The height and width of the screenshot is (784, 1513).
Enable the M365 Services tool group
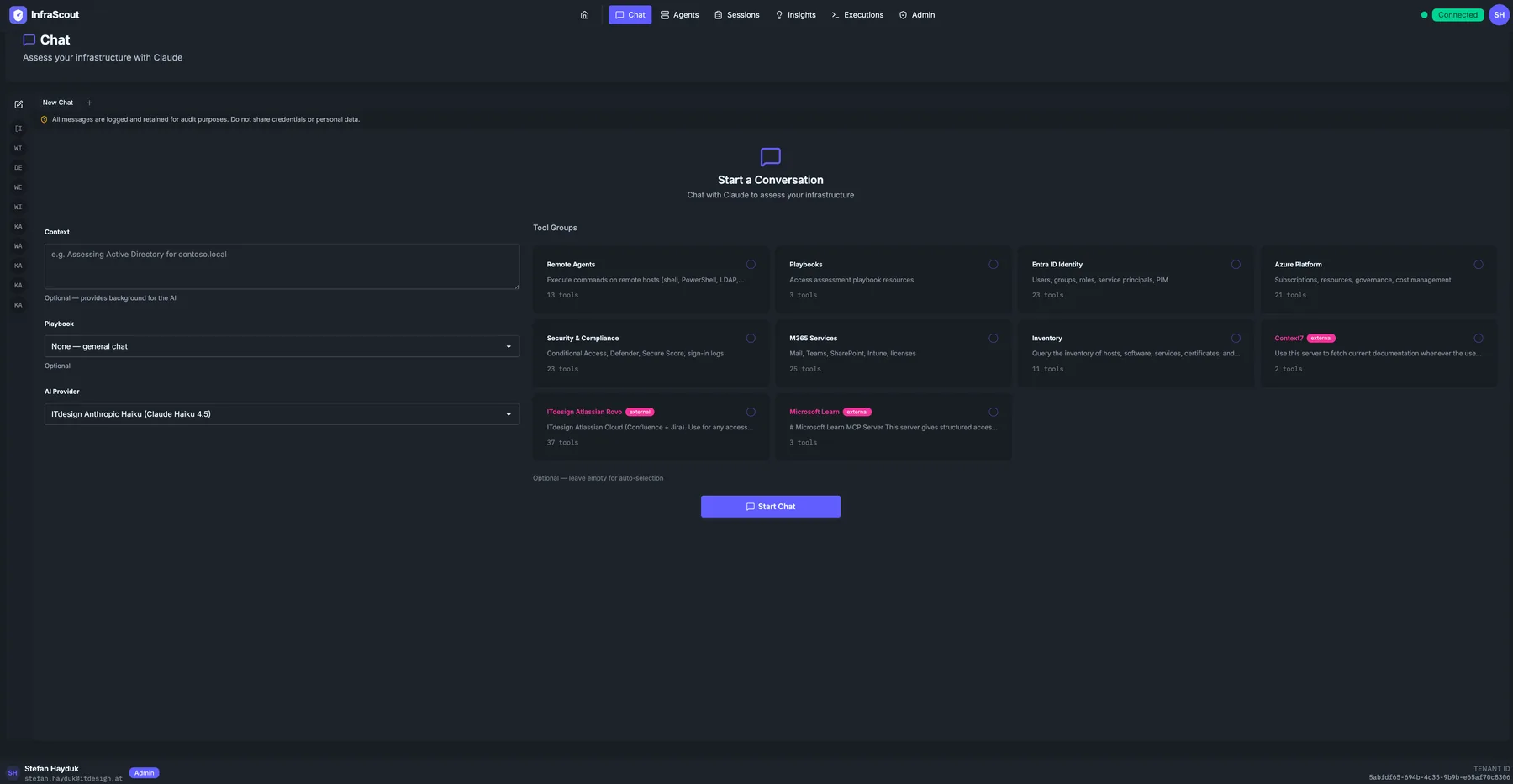coord(994,339)
